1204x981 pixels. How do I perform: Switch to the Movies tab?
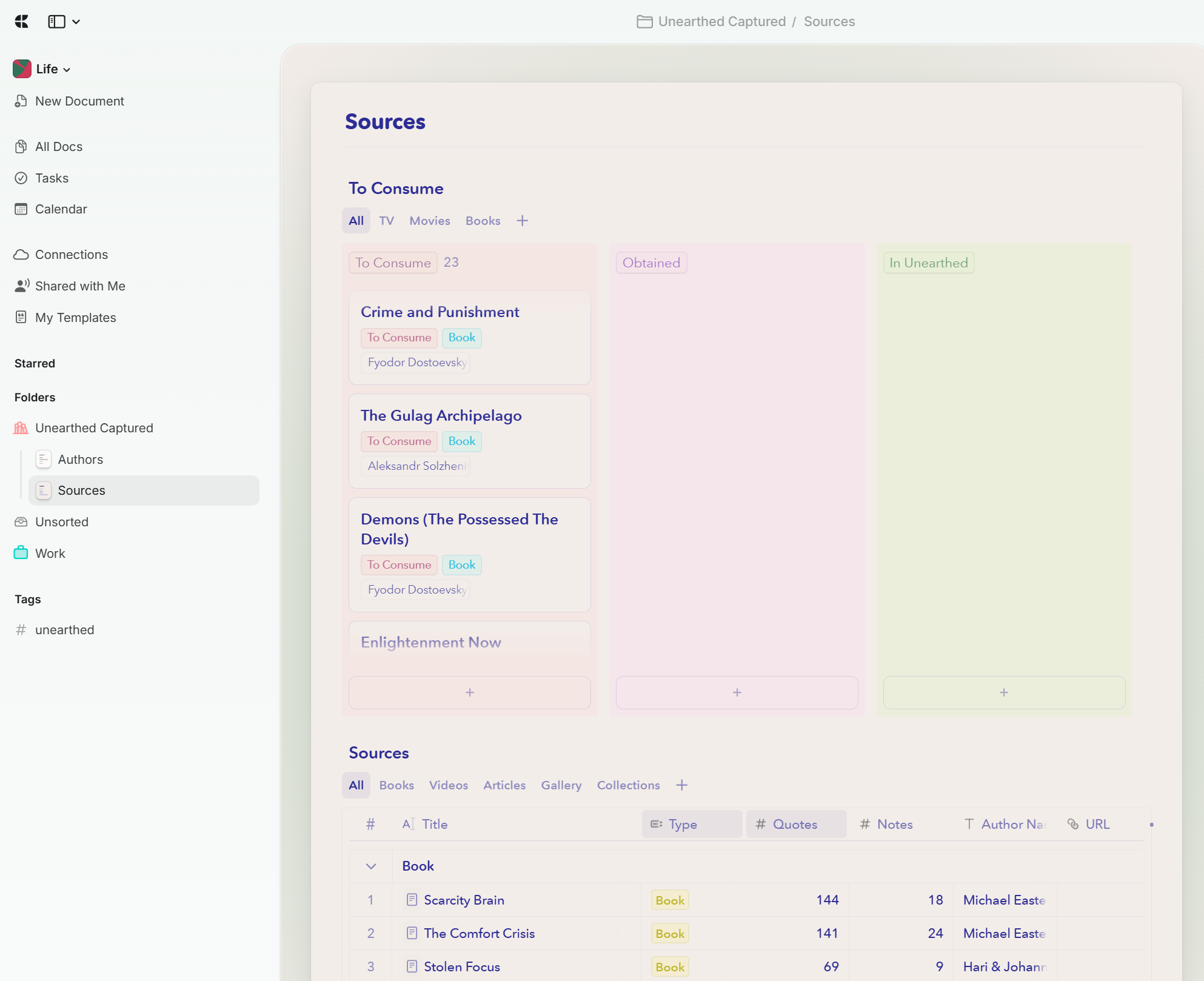coord(430,221)
